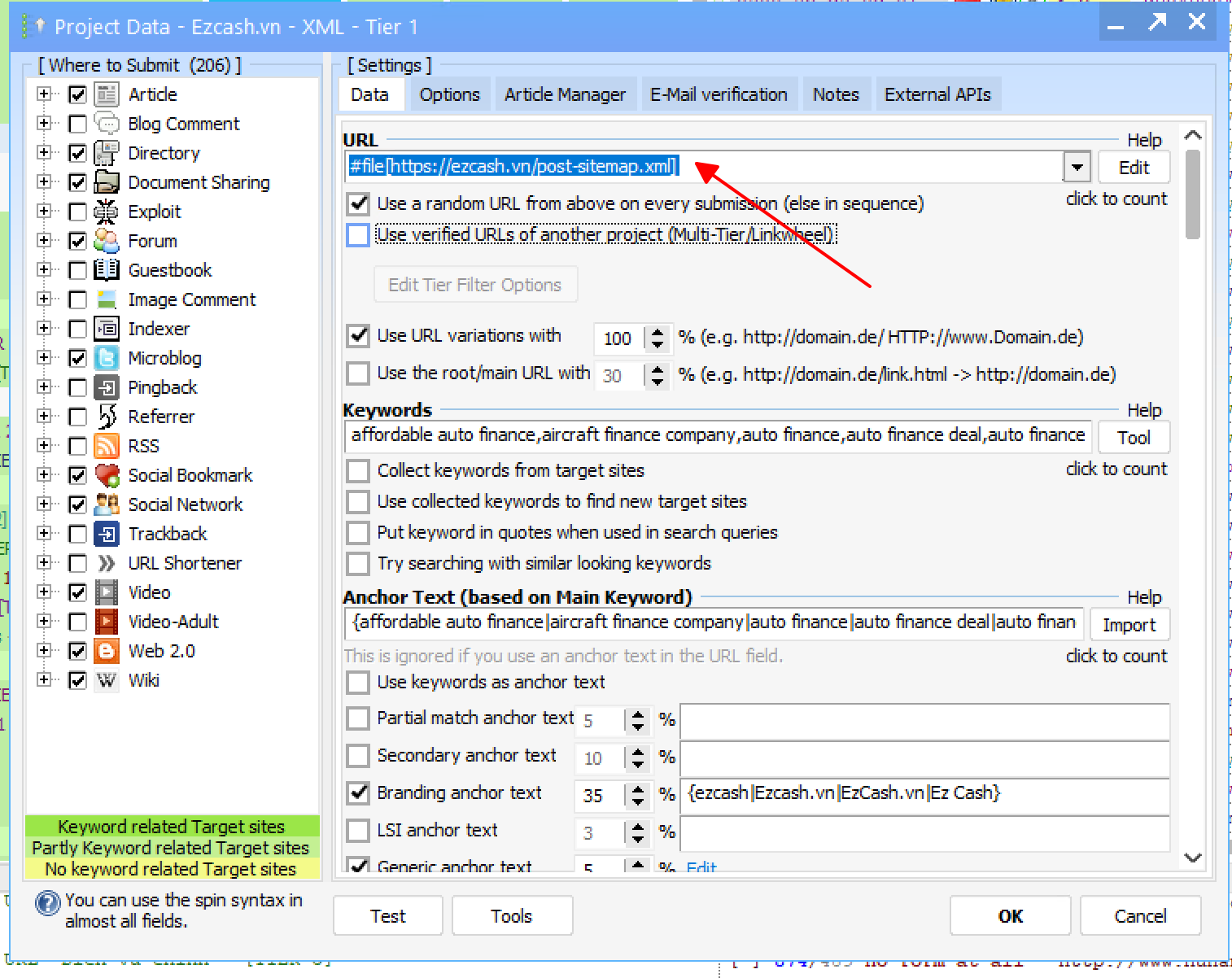Click the Wiki W icon

click(x=107, y=680)
